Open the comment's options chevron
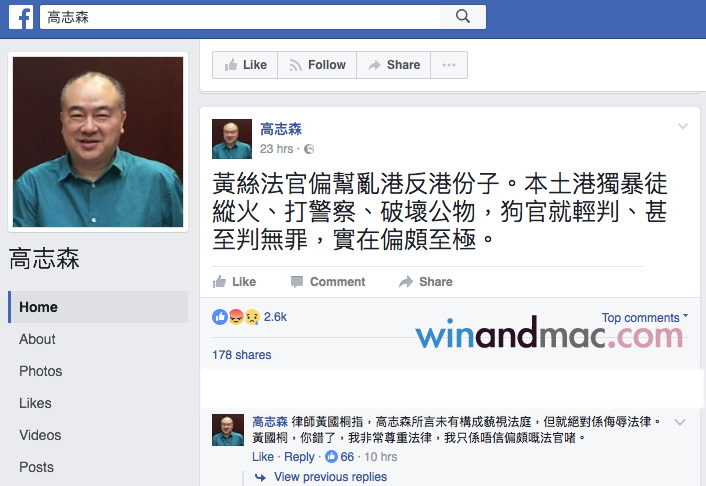The image size is (706, 486). coord(679,422)
